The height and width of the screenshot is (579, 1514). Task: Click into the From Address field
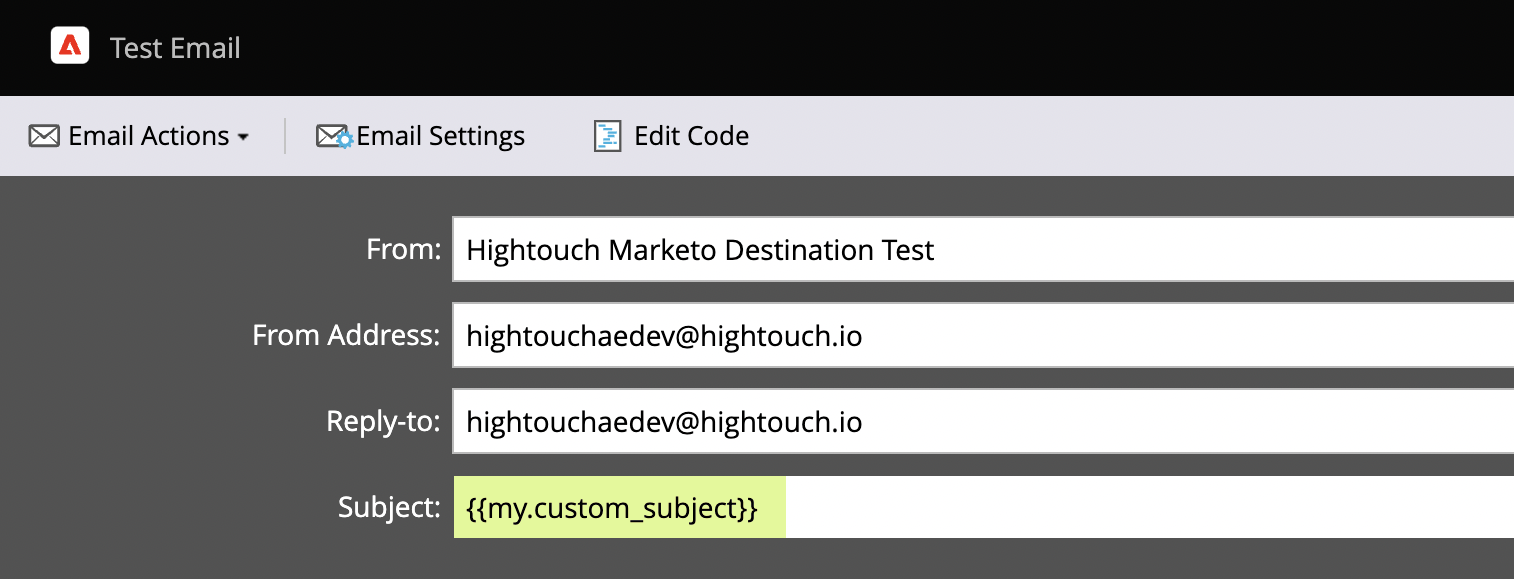pyautogui.click(x=980, y=336)
